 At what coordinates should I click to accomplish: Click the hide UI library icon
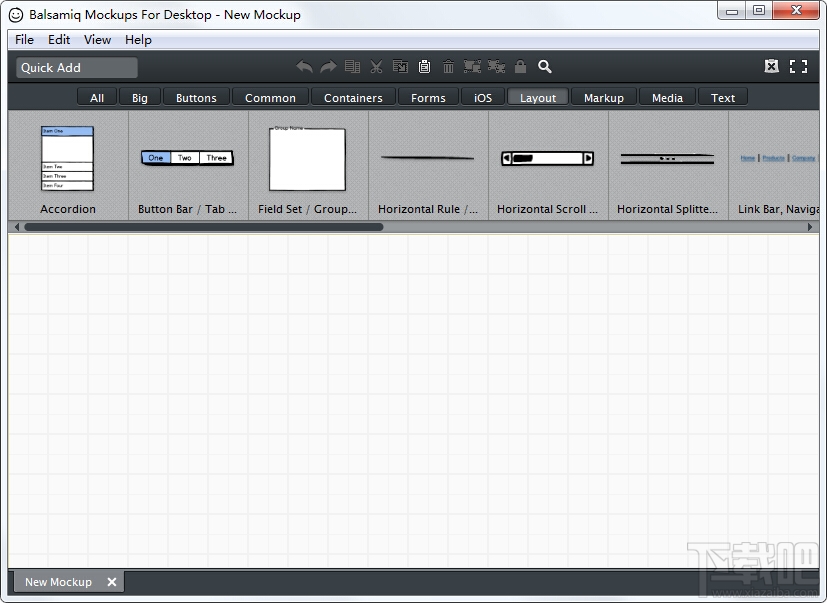[772, 66]
